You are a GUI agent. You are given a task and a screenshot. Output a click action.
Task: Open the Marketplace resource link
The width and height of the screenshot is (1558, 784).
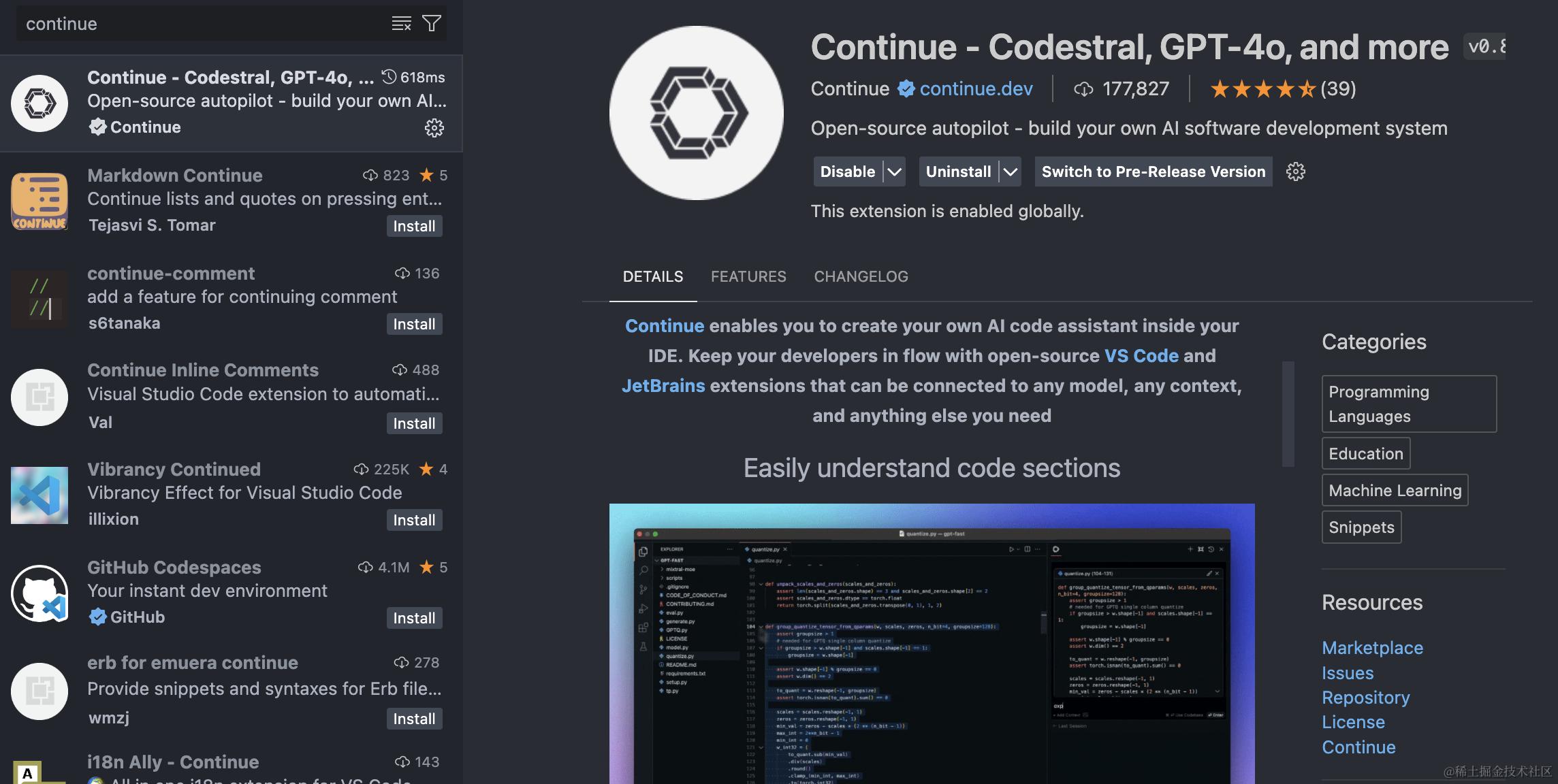(x=1372, y=648)
